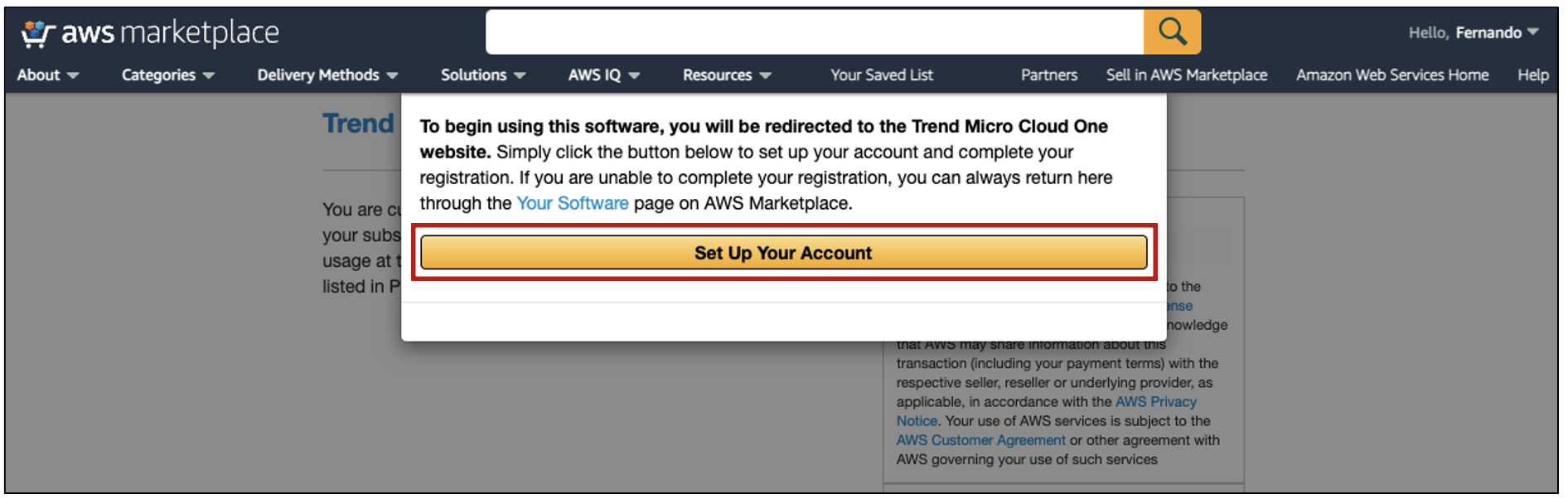Open the Partners page
This screenshot has height=504, width=1568.
(x=1049, y=75)
